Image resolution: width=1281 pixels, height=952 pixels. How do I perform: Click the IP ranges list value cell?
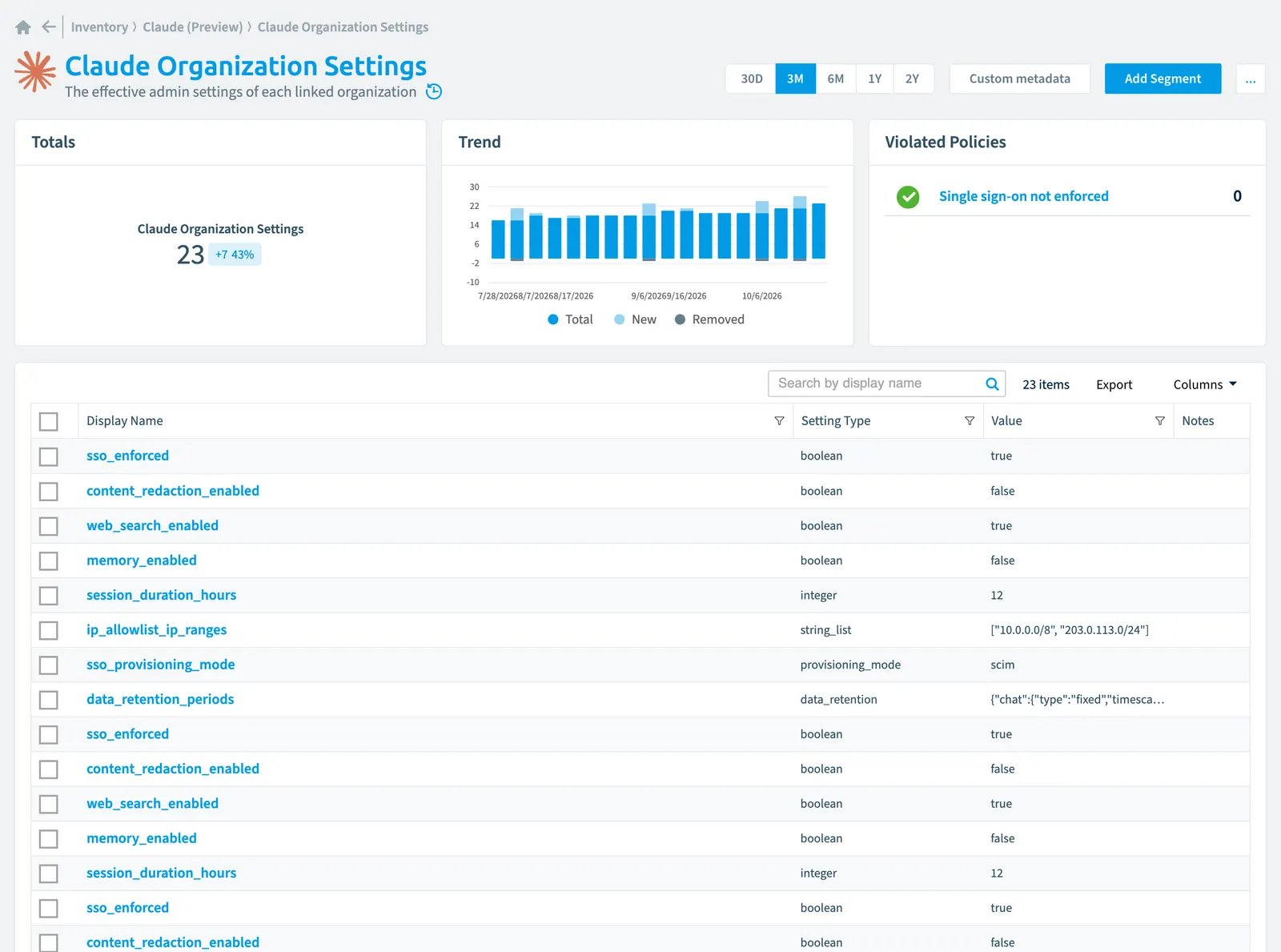point(1070,630)
